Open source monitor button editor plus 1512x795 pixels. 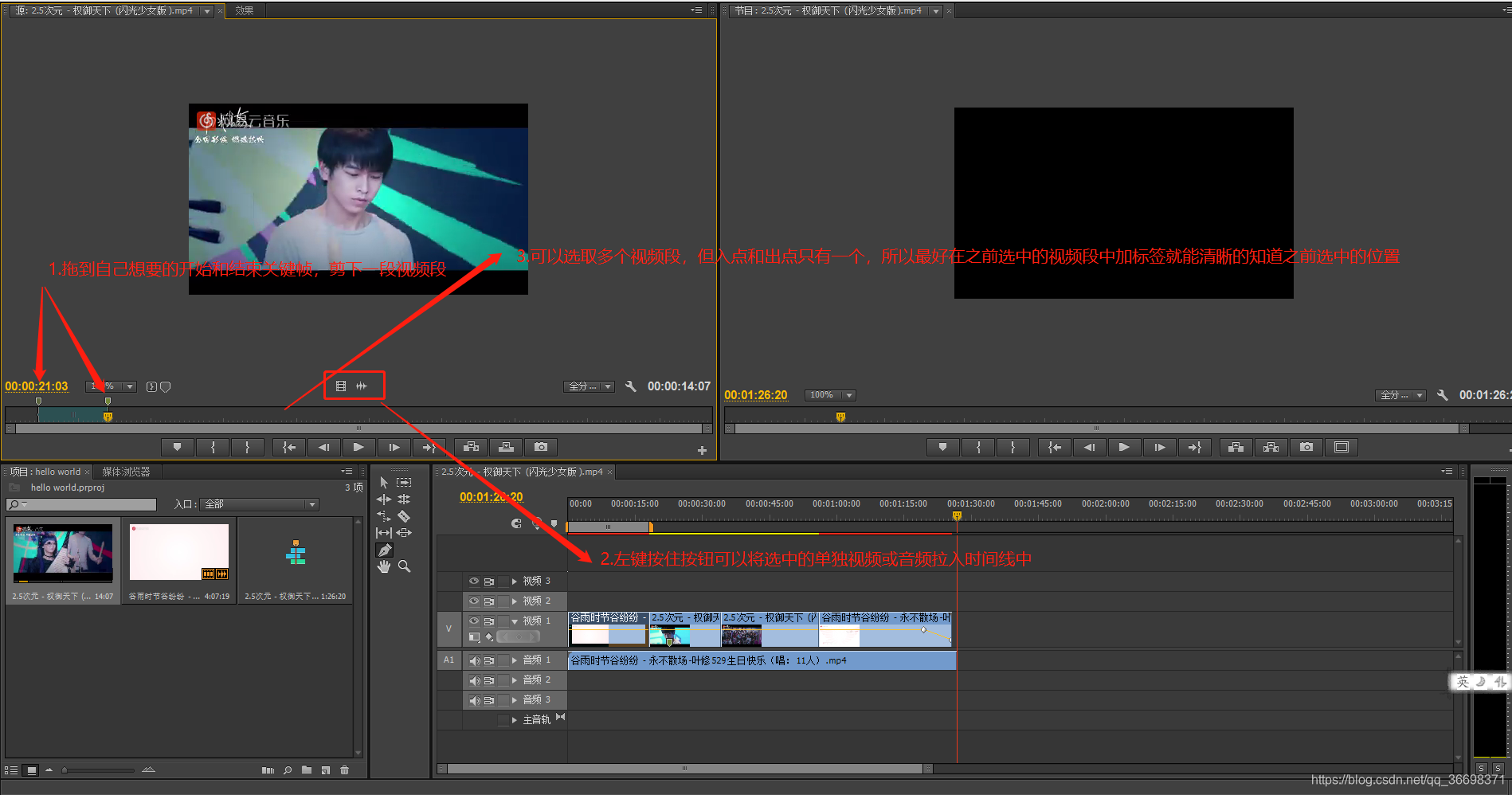tap(702, 450)
